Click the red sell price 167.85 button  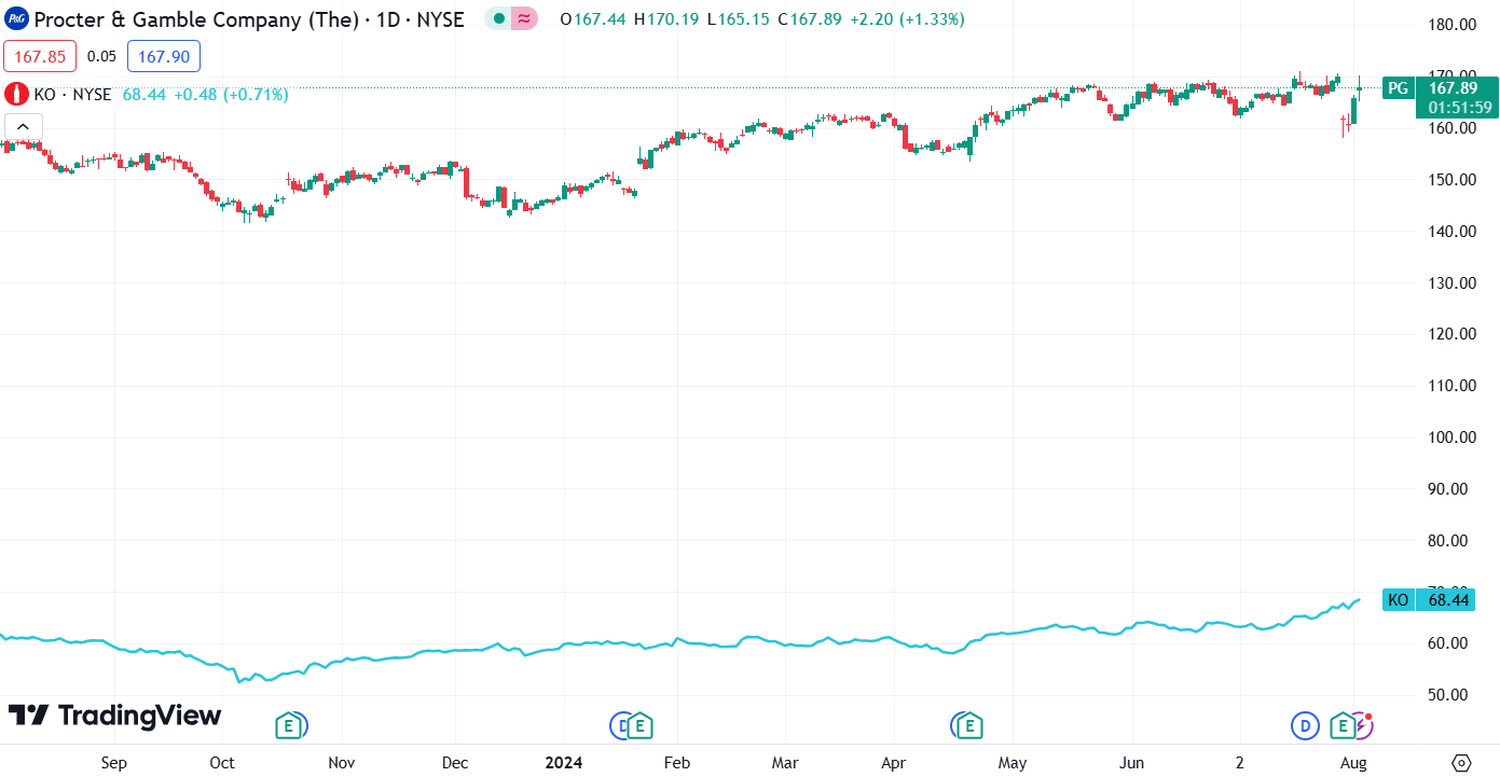click(x=38, y=57)
